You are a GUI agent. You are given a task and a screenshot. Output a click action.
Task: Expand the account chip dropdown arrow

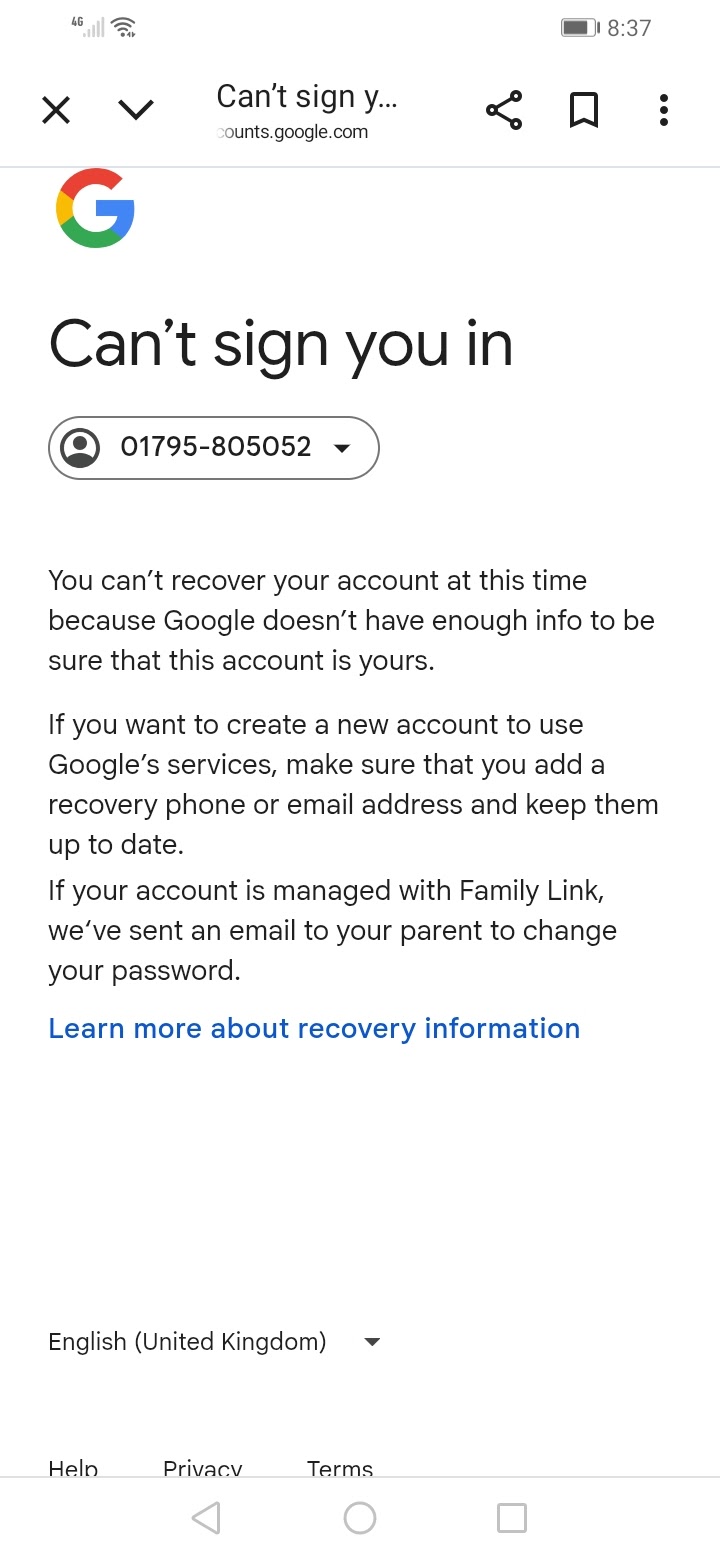pos(342,448)
